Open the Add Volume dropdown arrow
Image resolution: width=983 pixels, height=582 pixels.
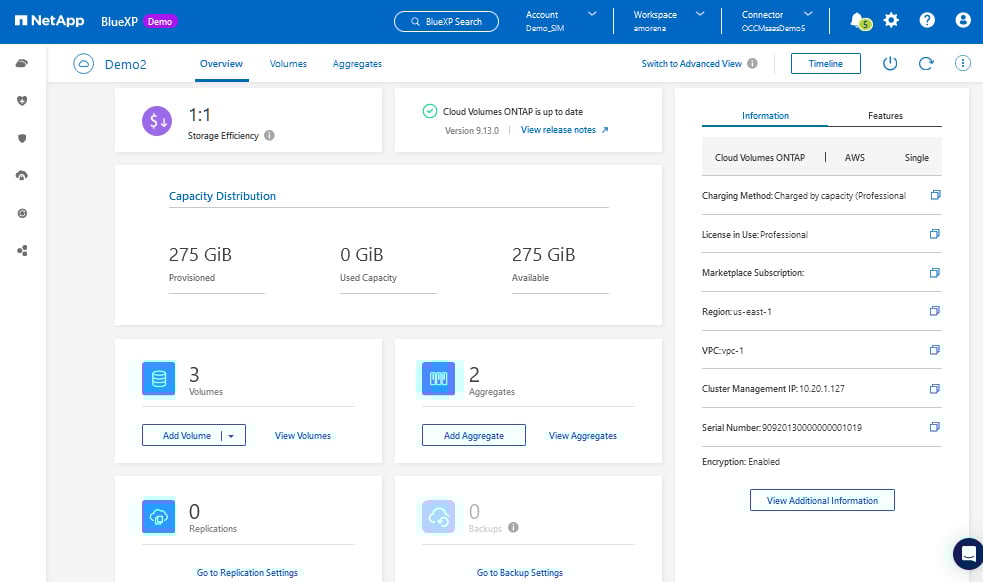point(232,436)
